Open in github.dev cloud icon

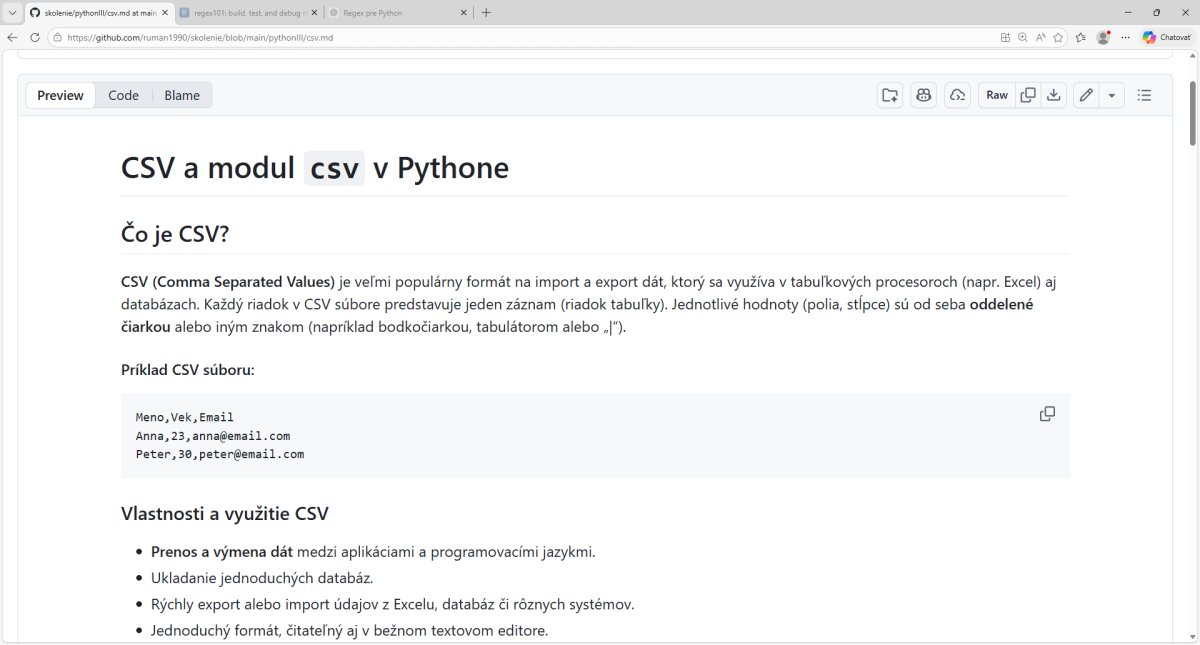pos(957,95)
